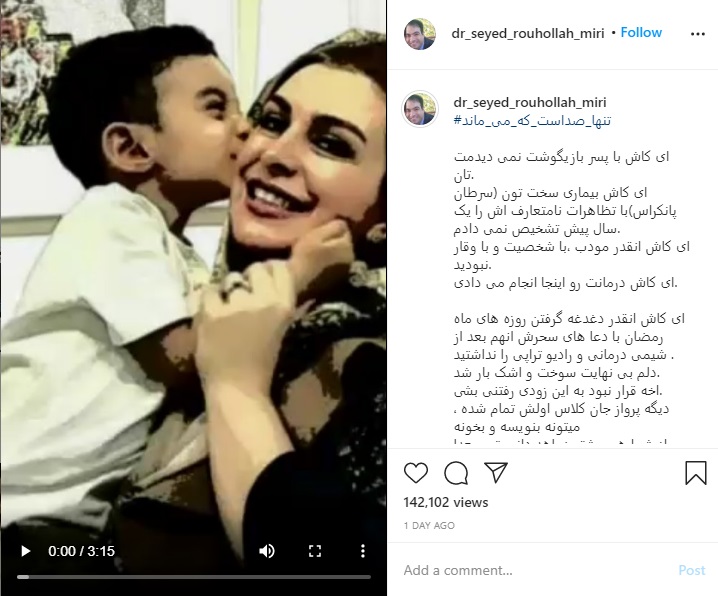718x596 pixels.
Task: Click the 1 DAY AGO timestamp
Action: point(429,526)
